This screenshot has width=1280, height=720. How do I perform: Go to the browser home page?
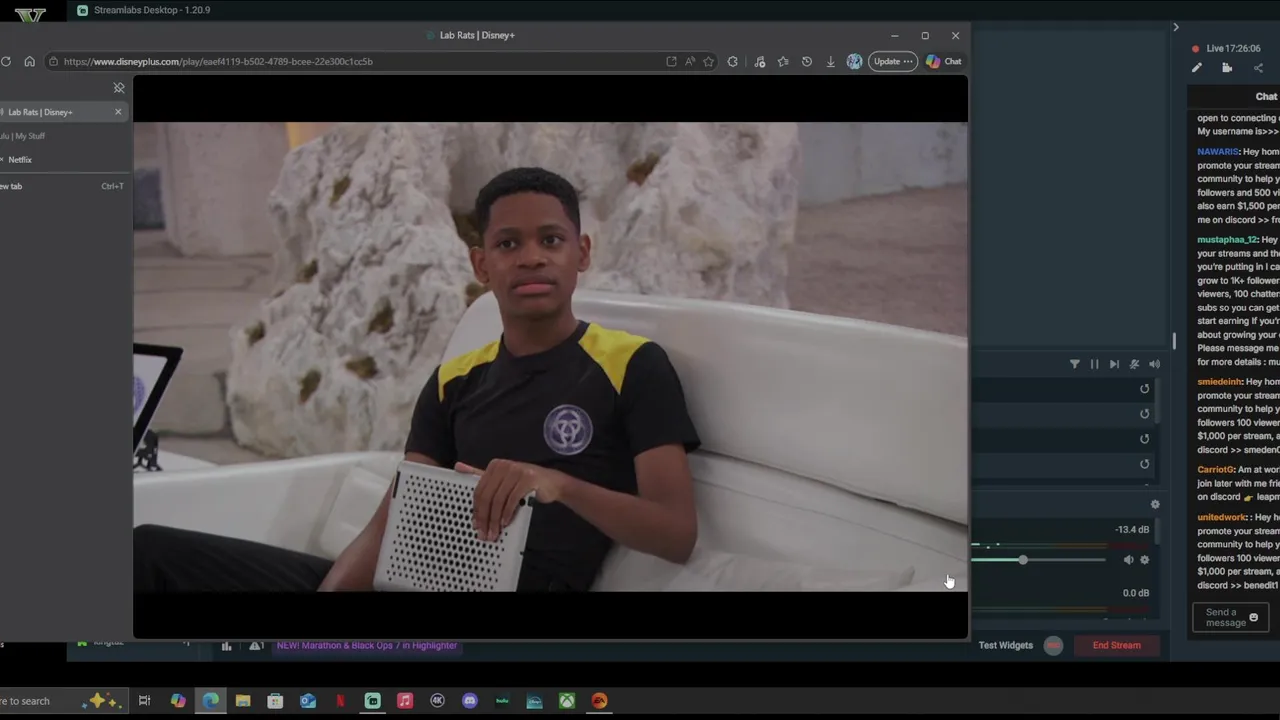(29, 61)
